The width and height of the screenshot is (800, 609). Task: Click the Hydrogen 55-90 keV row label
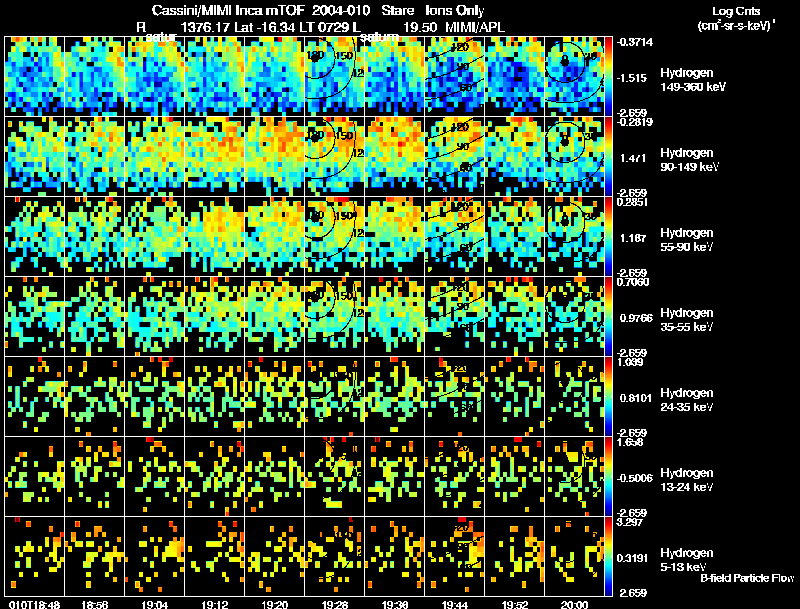687,239
